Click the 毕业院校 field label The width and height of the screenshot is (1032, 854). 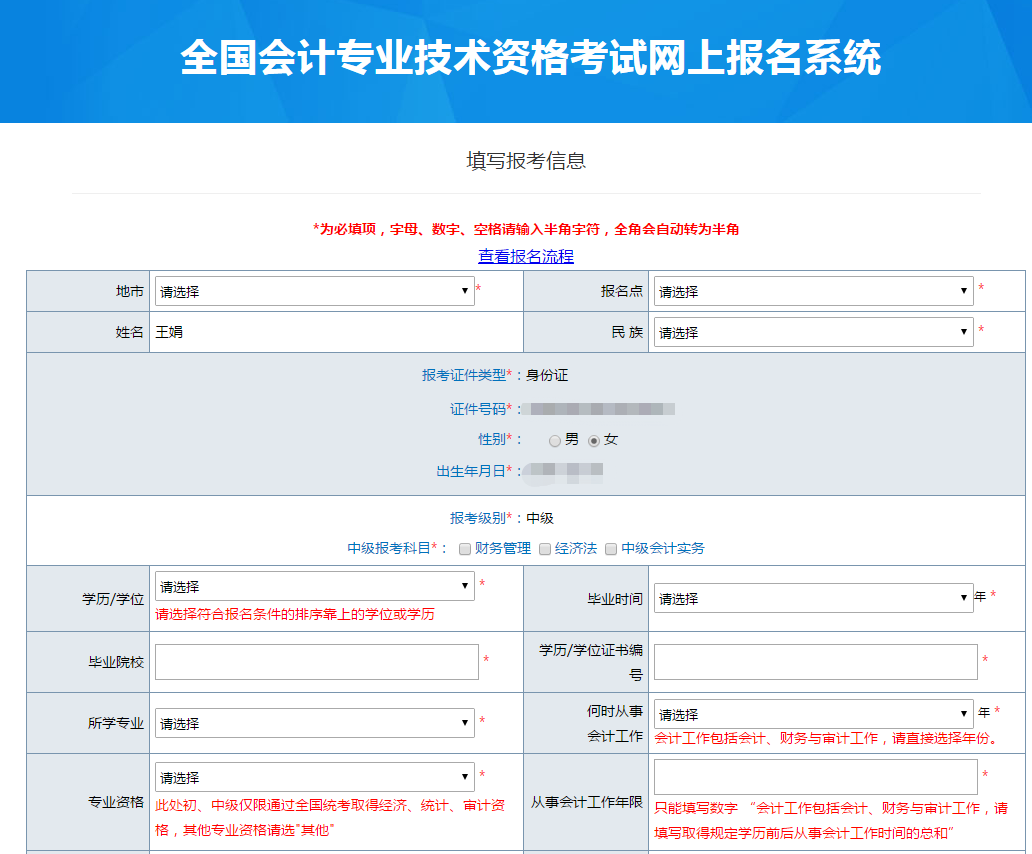(116, 663)
